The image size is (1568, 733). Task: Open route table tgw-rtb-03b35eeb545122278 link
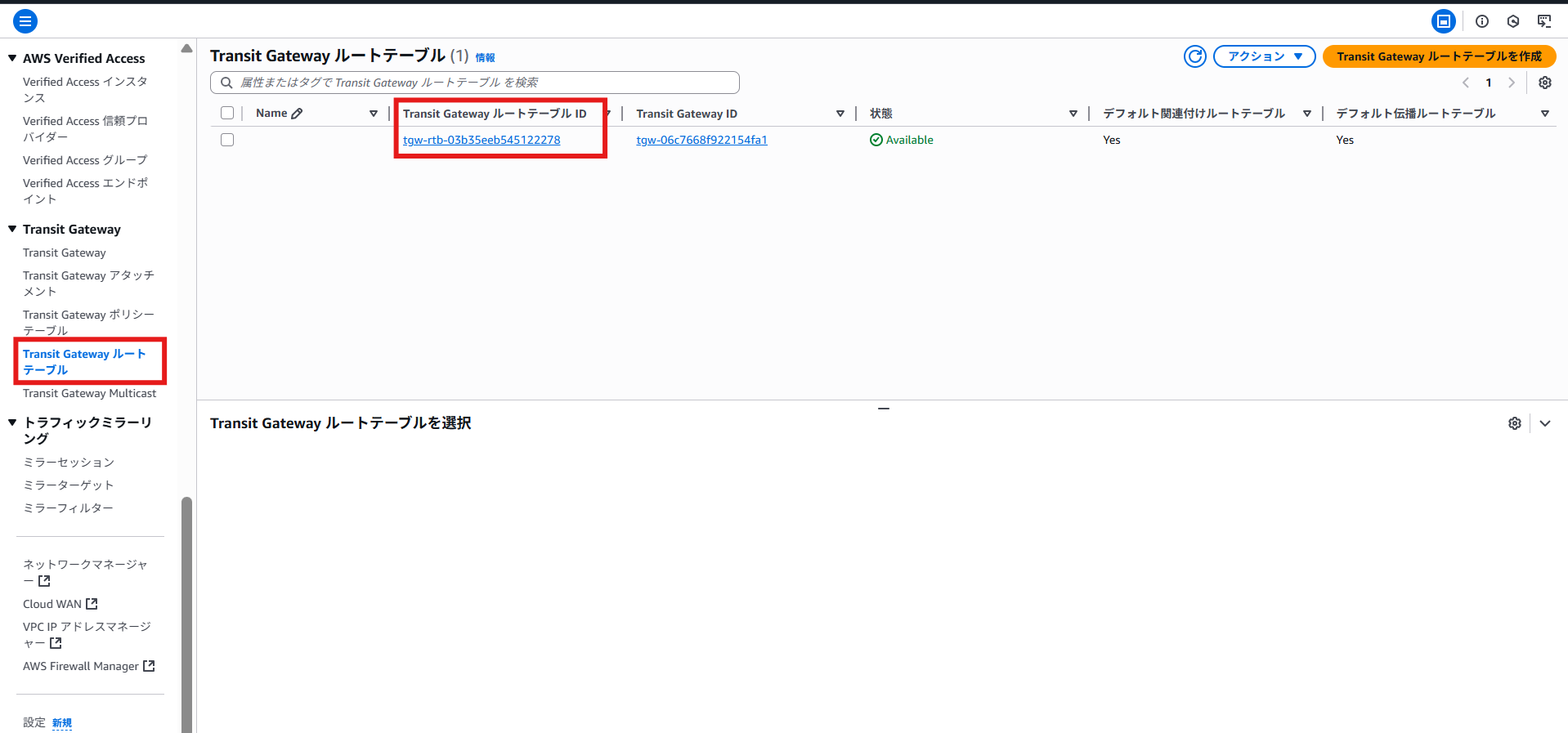tap(482, 140)
